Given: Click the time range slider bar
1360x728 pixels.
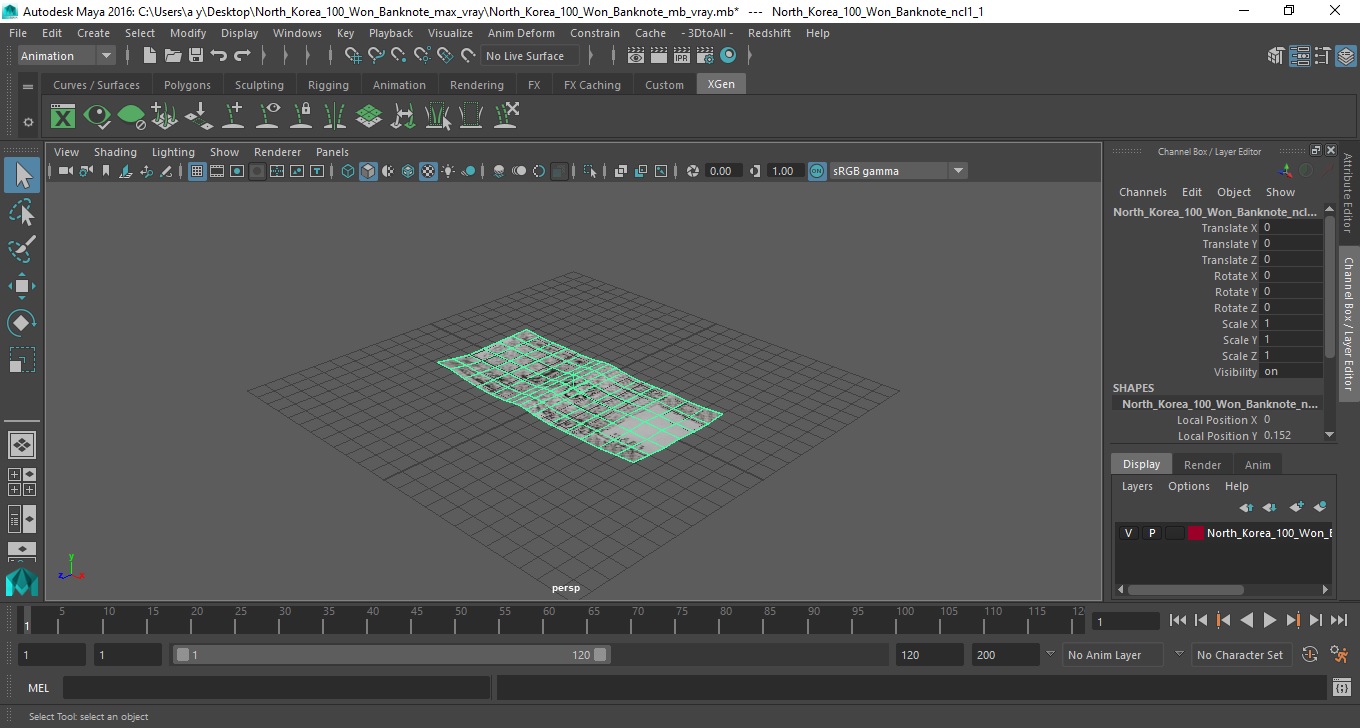Looking at the screenshot, I should [x=391, y=655].
